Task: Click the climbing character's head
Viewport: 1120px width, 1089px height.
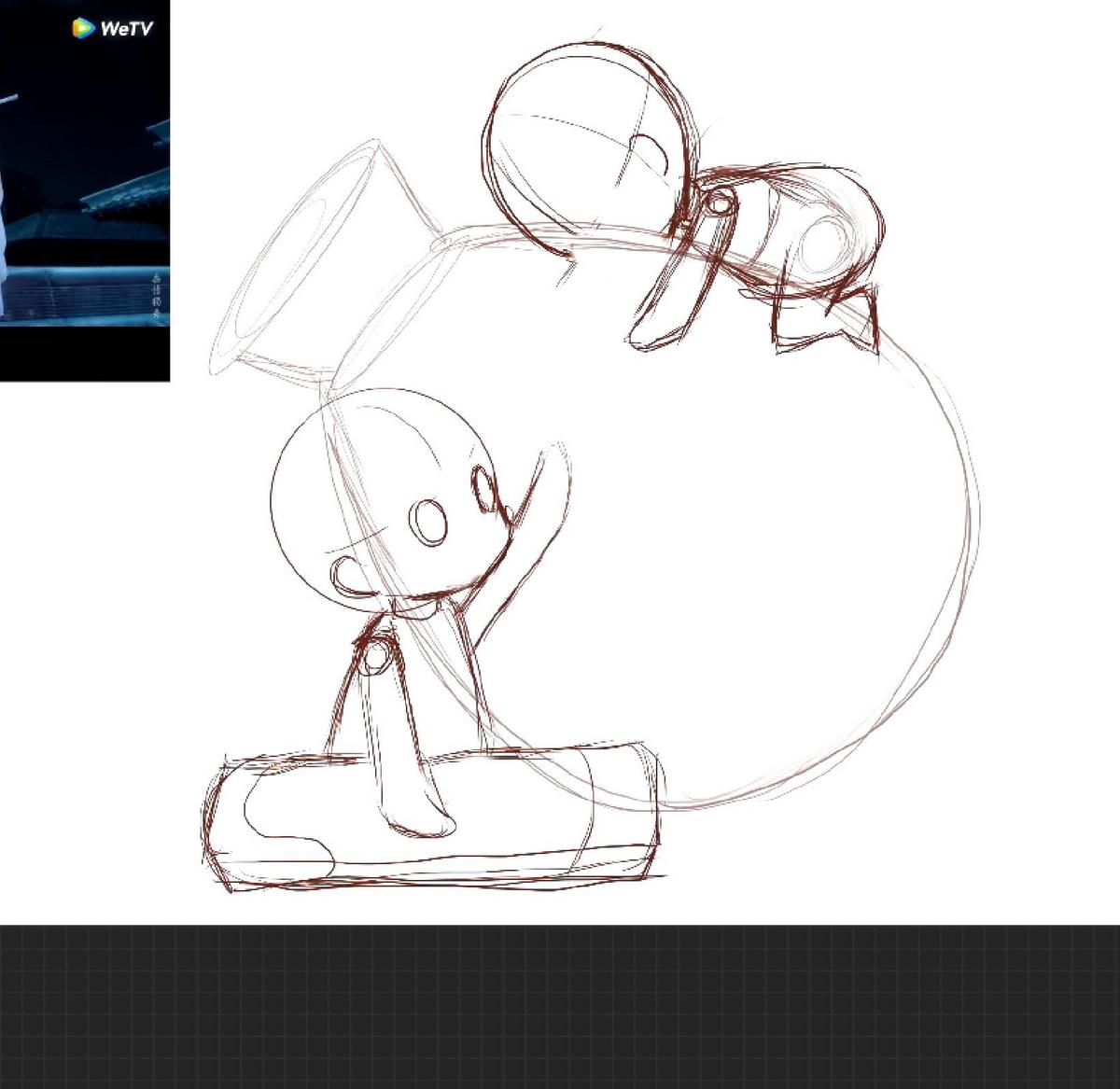Action: click(x=583, y=135)
